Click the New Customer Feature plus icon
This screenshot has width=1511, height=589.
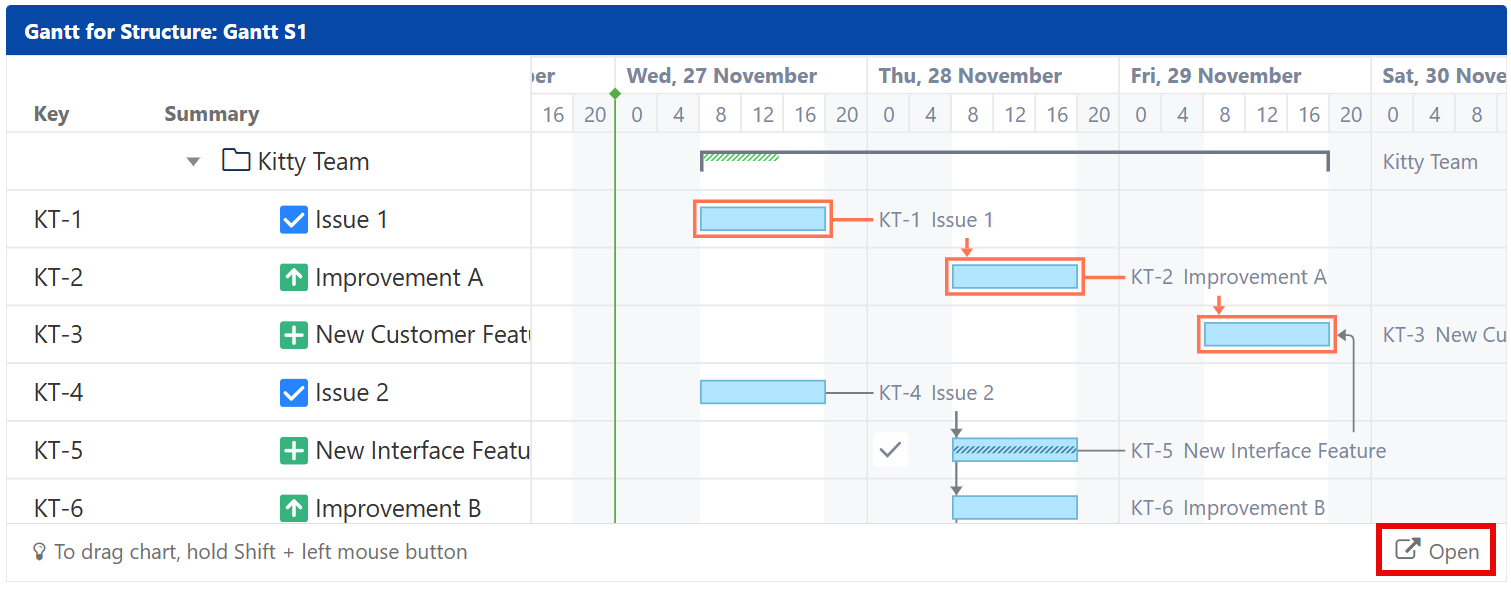[x=293, y=335]
